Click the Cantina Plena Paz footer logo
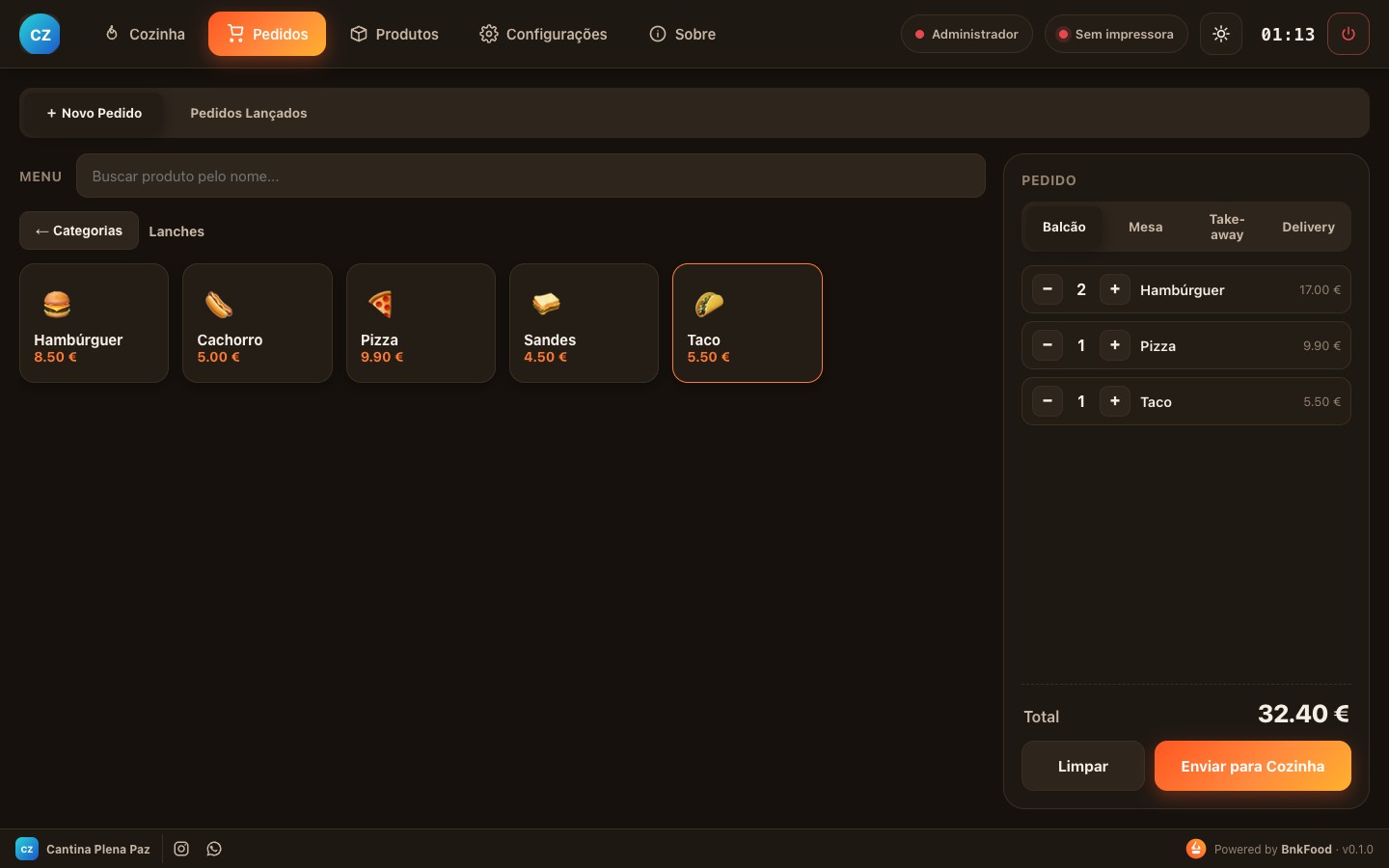 (x=27, y=849)
